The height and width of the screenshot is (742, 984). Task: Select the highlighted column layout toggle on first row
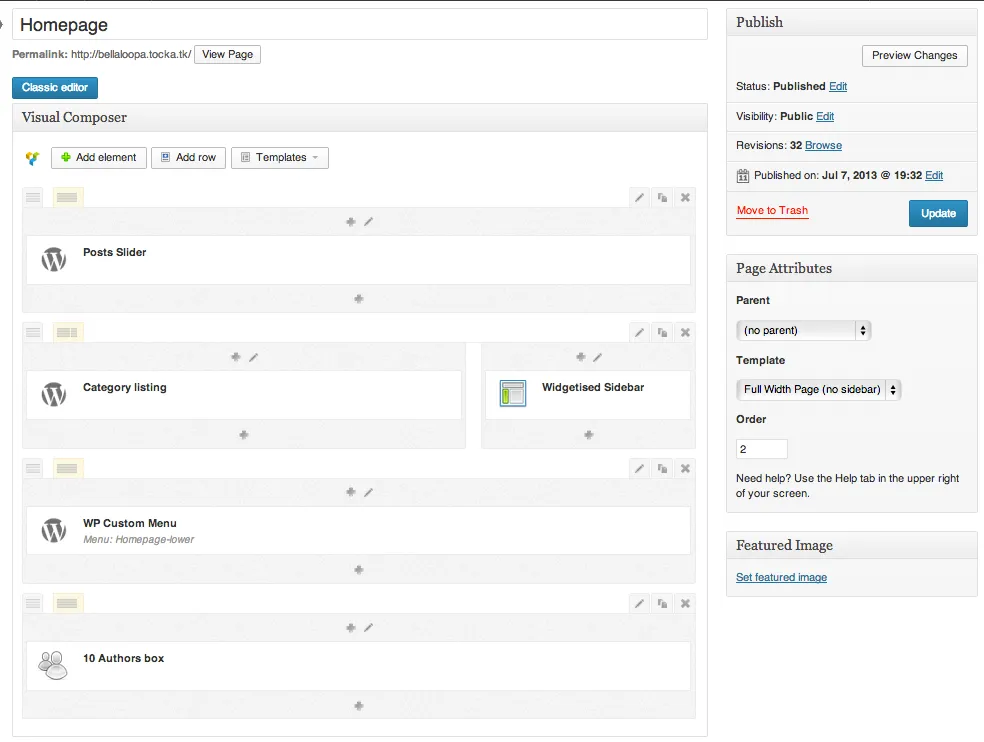pyautogui.click(x=67, y=197)
